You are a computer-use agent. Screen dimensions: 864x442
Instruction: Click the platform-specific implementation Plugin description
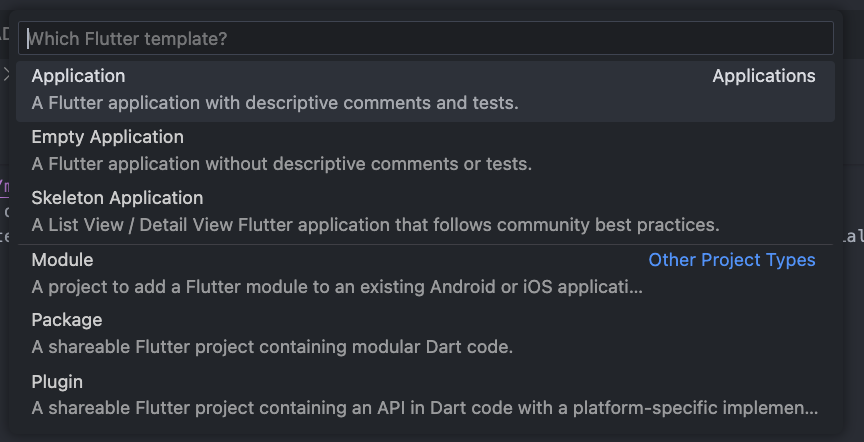pos(425,408)
